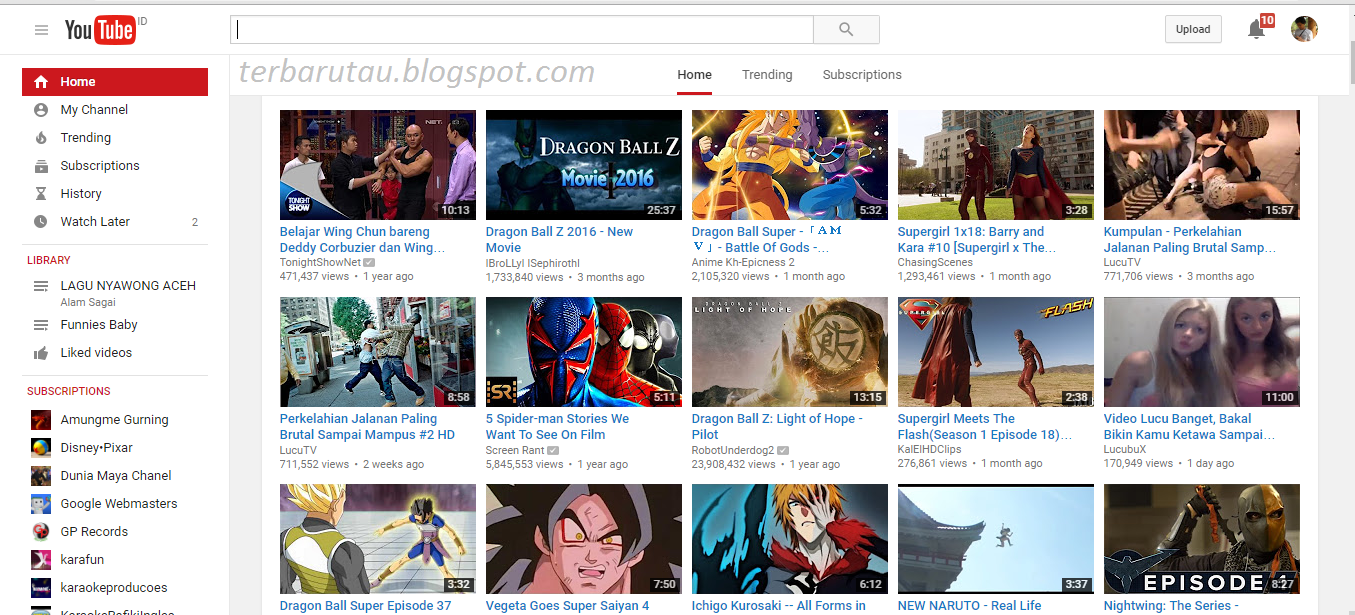Open the Perkelahian Jalanan #2 HD thumbnail
The image size is (1355, 615).
(378, 352)
